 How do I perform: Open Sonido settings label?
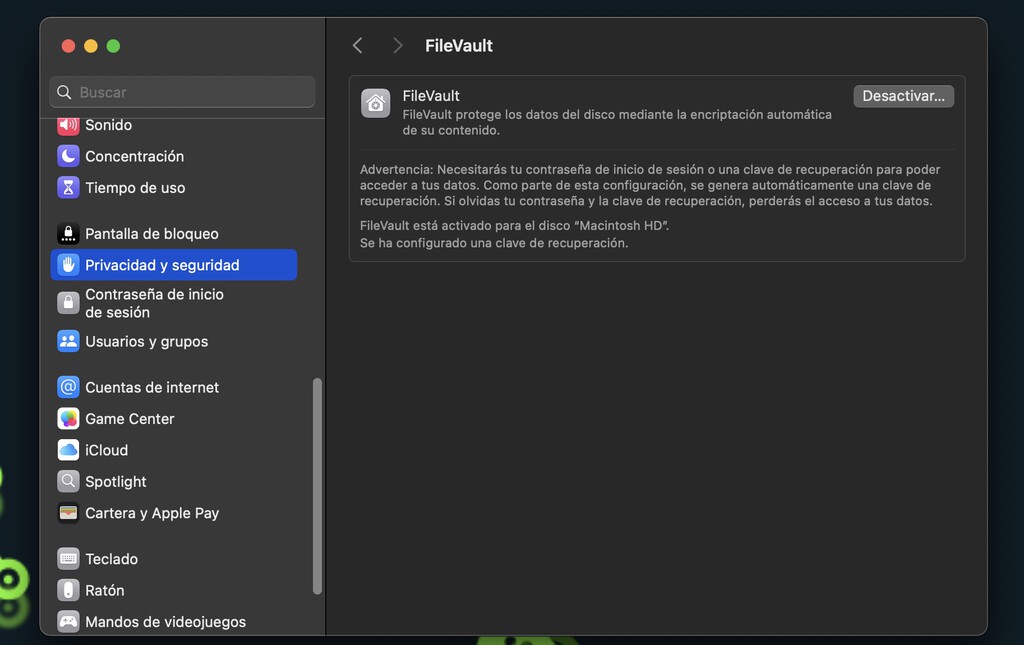pyautogui.click(x=108, y=125)
